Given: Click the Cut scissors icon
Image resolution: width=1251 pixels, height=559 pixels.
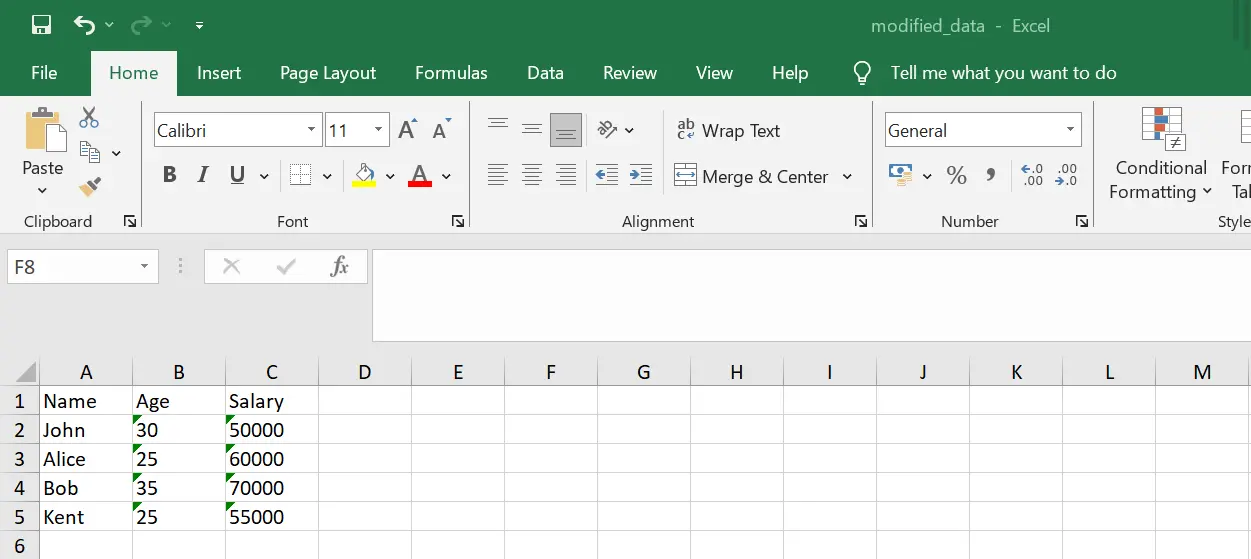Looking at the screenshot, I should coord(89,118).
